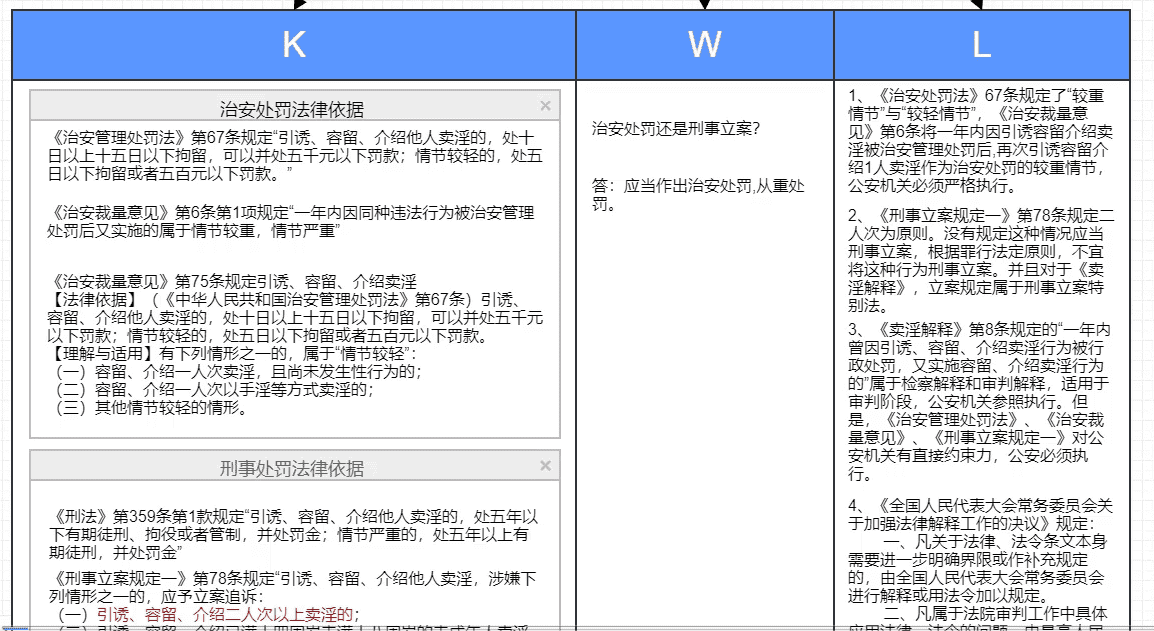Viewport: 1154px width, 631px height.
Task: Click the 《治安管理处罚法》第67条规定 paragraph
Action: [x=296, y=156]
